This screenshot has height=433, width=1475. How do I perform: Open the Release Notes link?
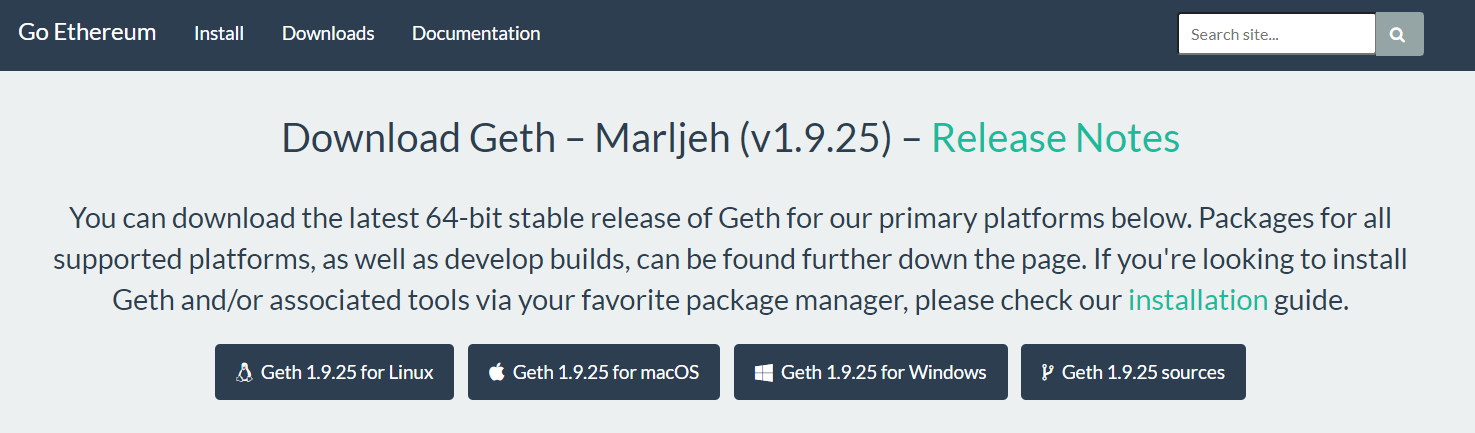(x=1055, y=138)
